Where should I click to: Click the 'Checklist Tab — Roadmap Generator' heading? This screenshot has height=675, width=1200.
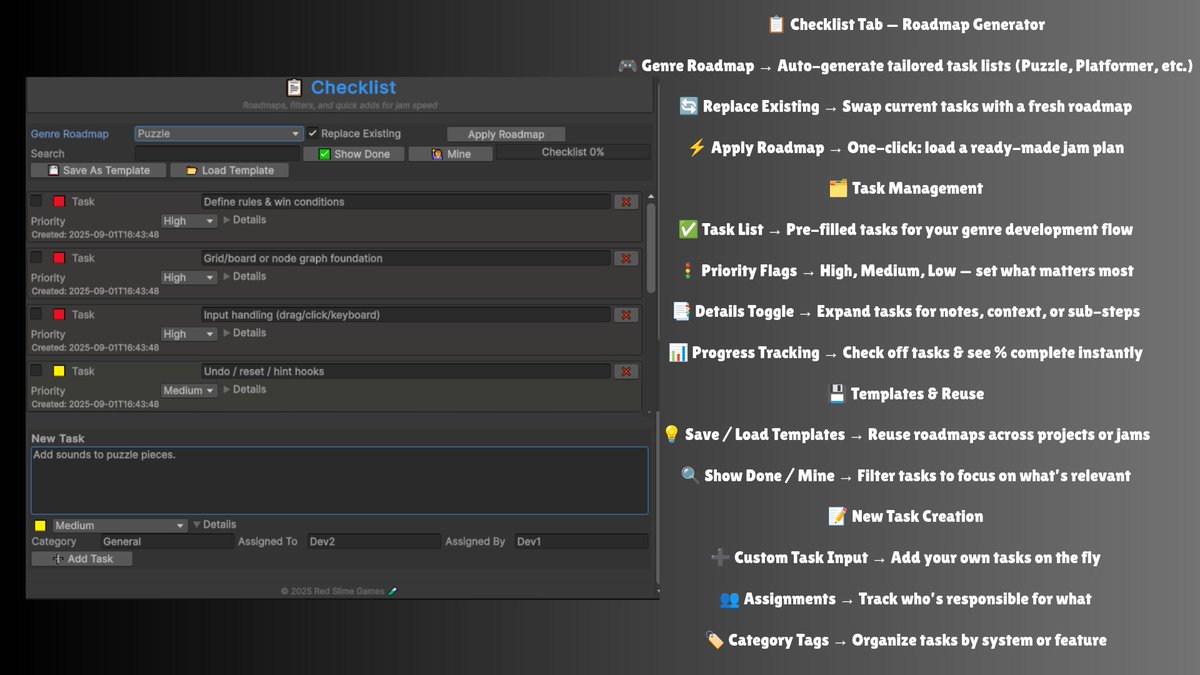pyautogui.click(x=906, y=25)
